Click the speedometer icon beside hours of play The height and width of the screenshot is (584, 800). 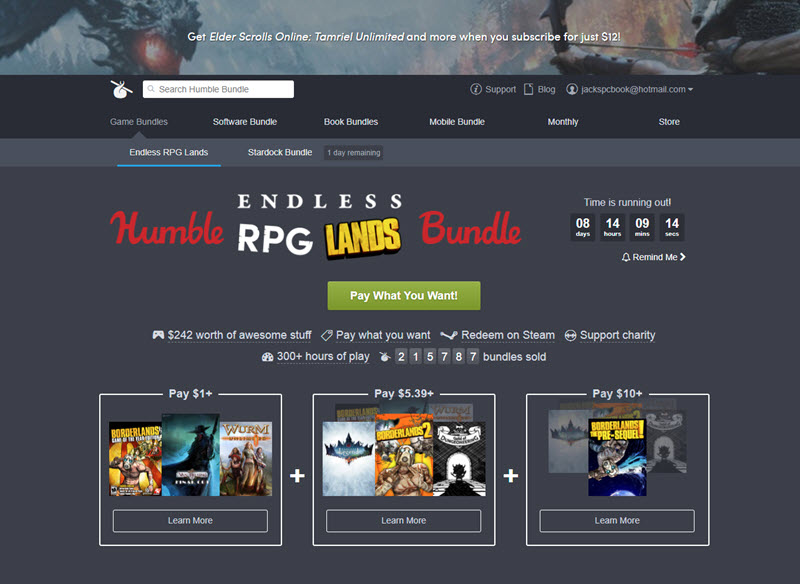tap(267, 357)
